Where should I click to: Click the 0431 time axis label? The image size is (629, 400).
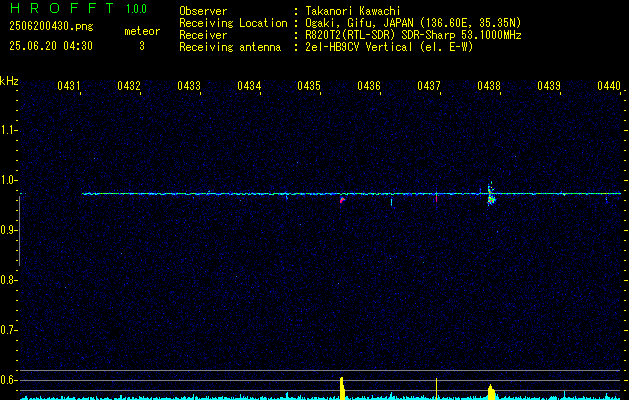click(x=69, y=85)
